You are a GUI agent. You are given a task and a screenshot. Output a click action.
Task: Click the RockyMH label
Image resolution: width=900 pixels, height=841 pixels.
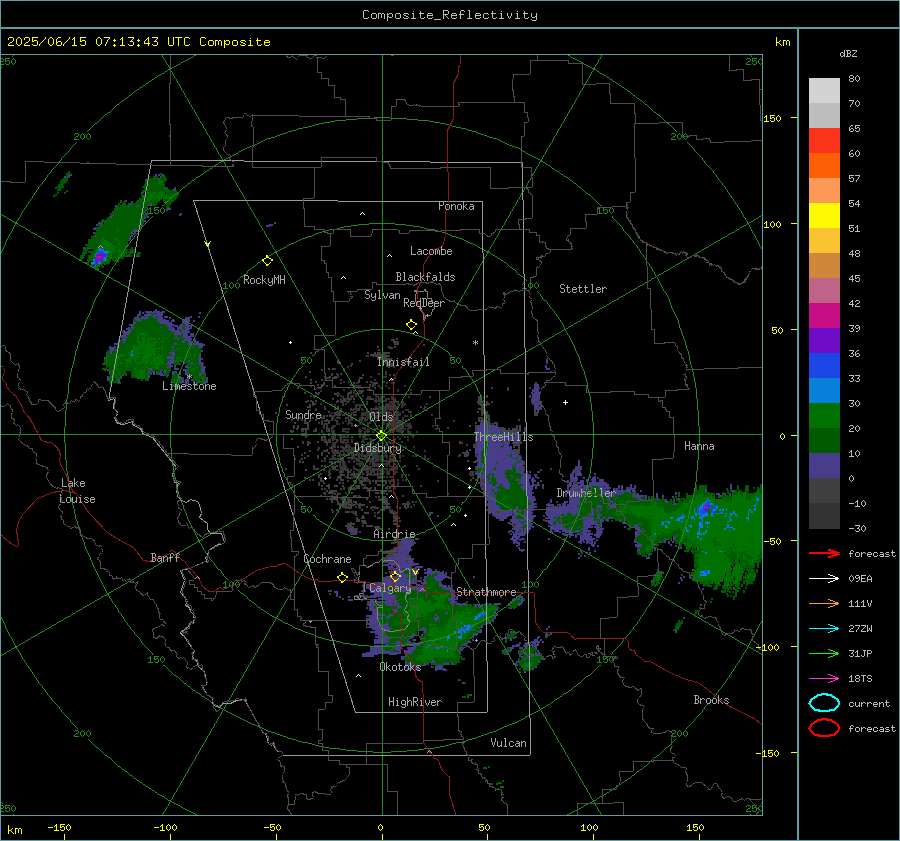tap(264, 280)
